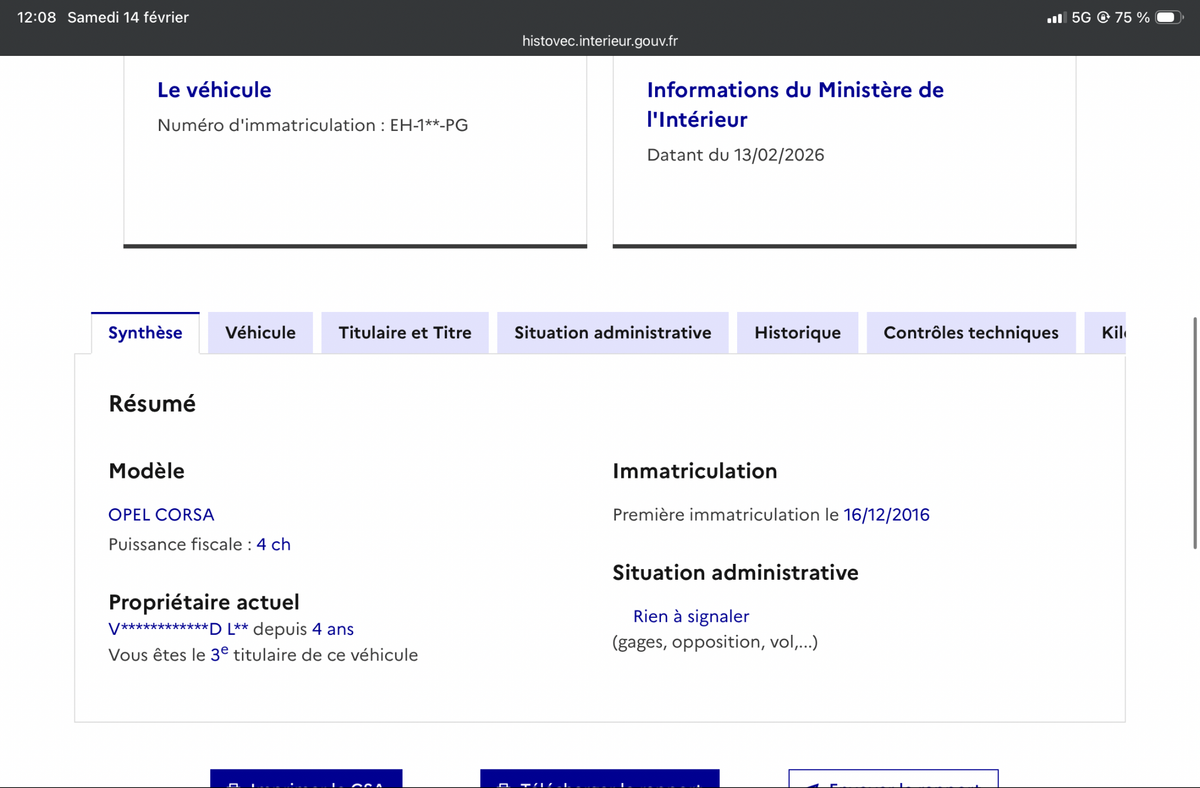Click the 4 ch fiscal power link
1200x788 pixels.
pos(273,544)
